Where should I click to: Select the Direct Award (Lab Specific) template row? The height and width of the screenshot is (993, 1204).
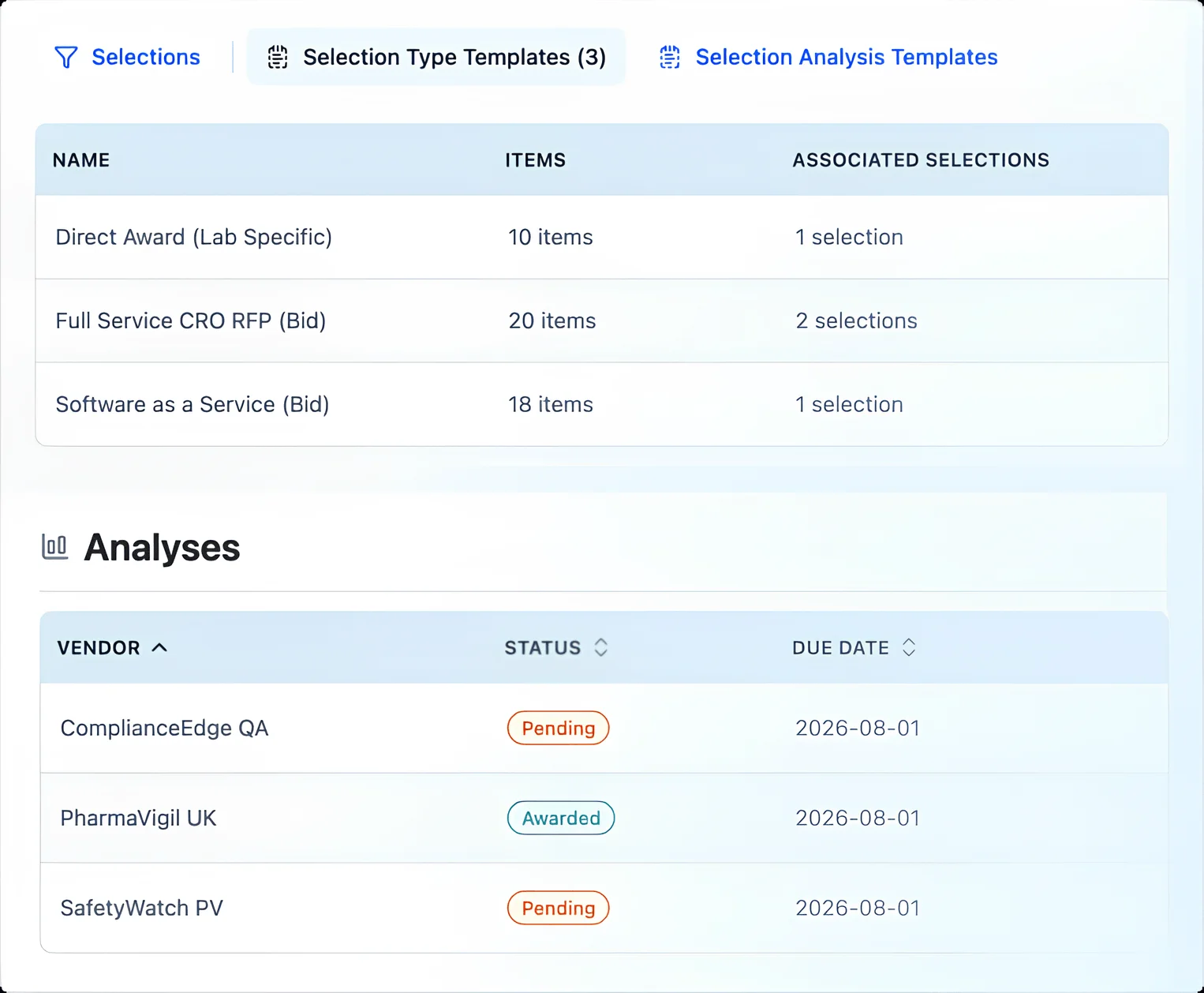coord(193,237)
